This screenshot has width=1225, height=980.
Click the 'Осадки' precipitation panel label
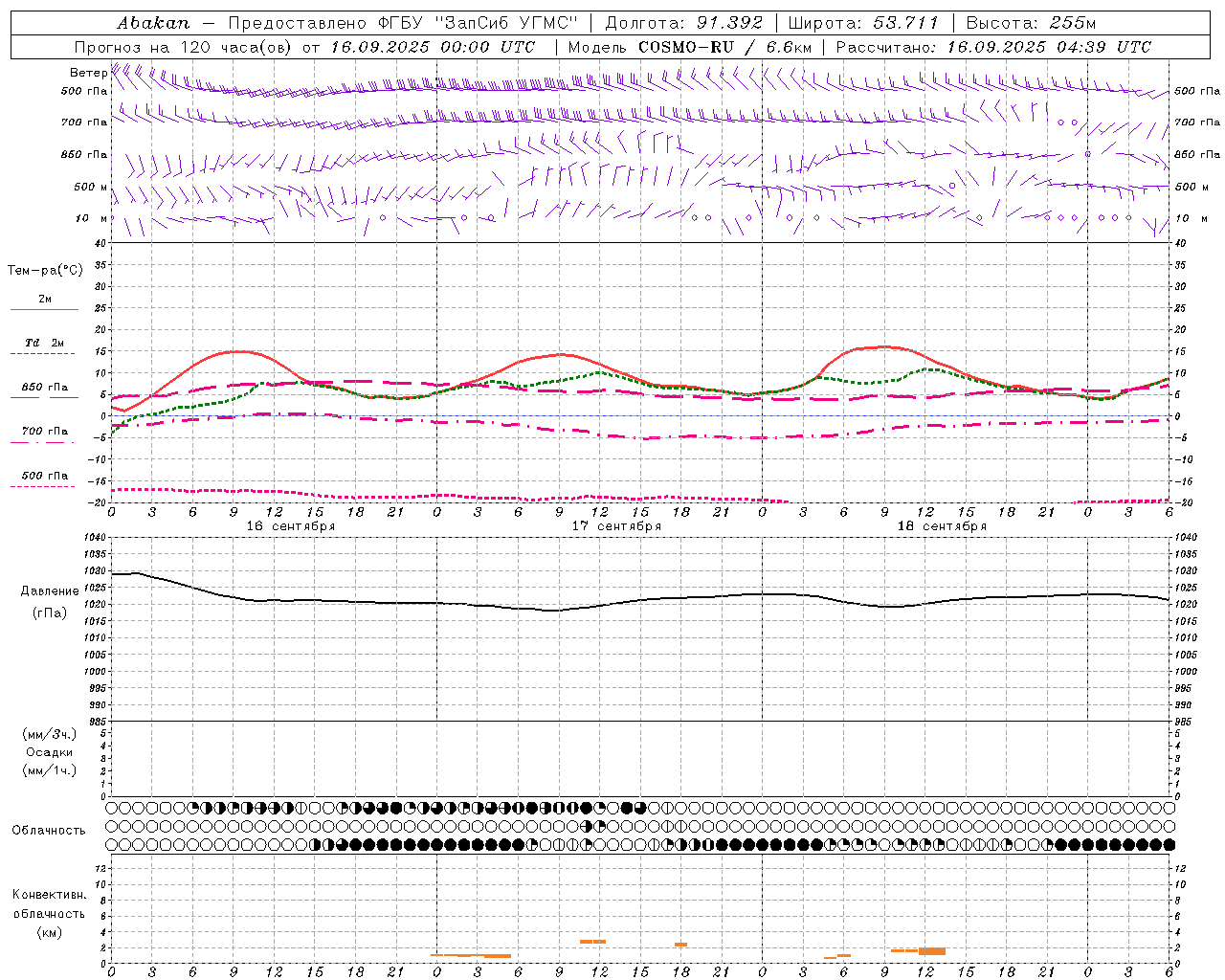pos(50,752)
